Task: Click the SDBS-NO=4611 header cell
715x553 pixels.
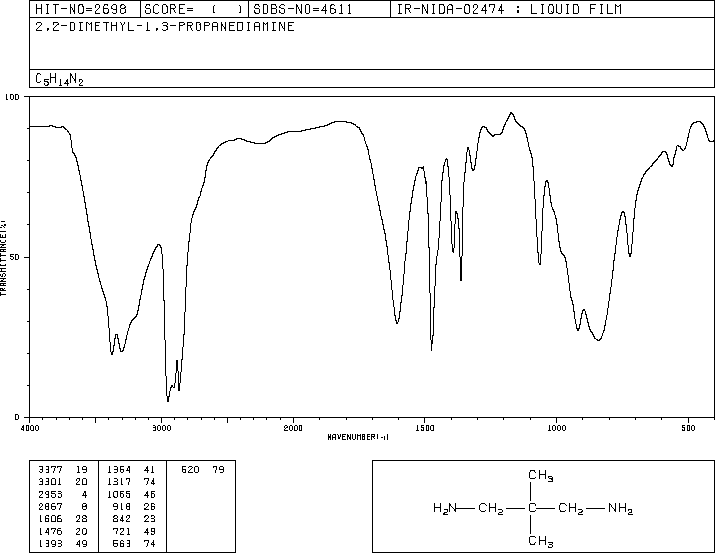Action: (319, 9)
